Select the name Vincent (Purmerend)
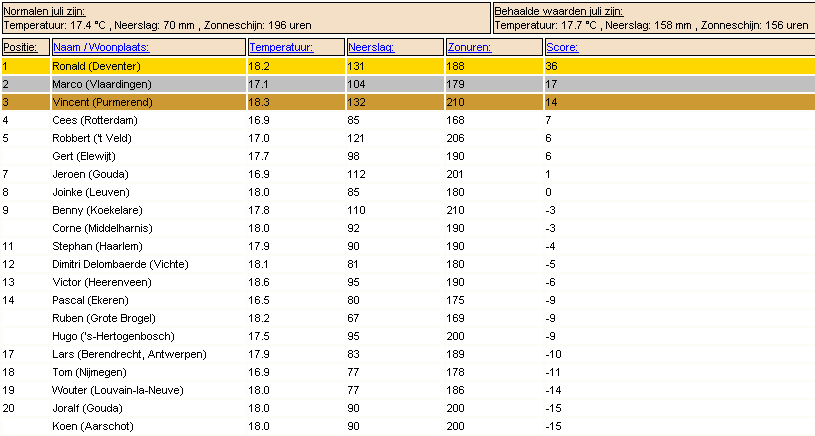Image resolution: width=815 pixels, height=436 pixels. [102, 102]
